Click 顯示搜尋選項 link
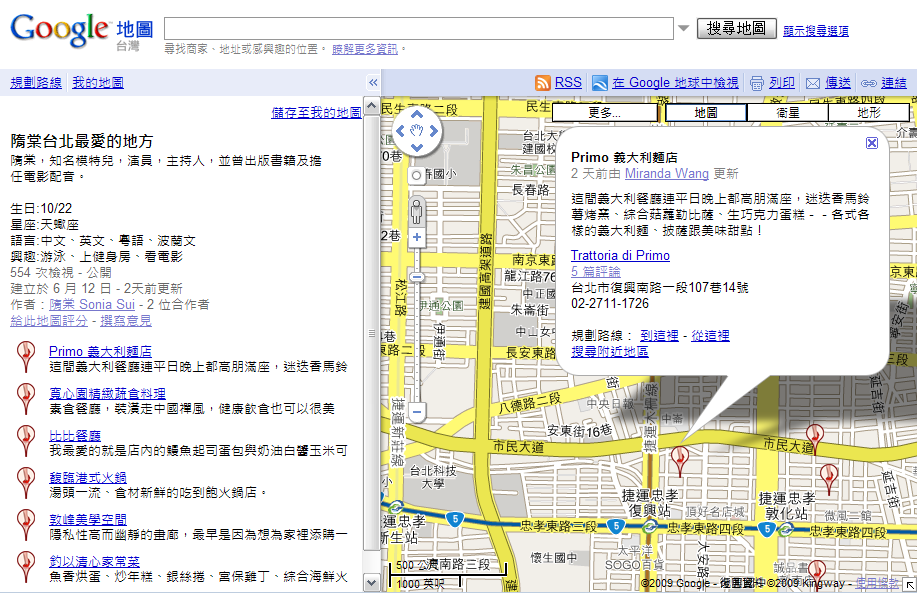Image resolution: width=917 pixels, height=593 pixels. (x=816, y=30)
